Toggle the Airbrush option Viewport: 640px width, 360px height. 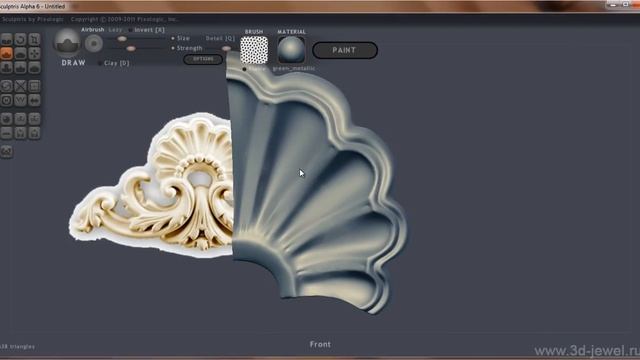[x=93, y=30]
